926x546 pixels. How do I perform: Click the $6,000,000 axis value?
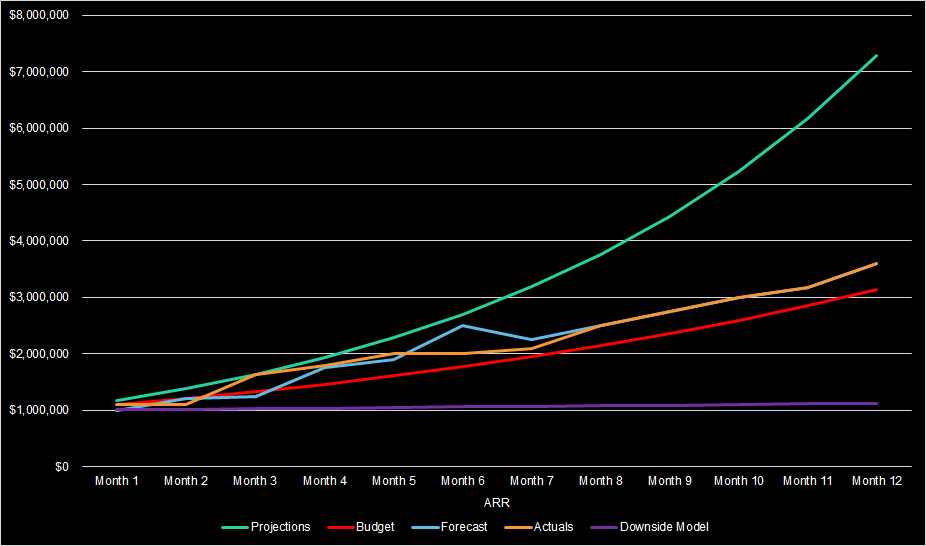(39, 128)
